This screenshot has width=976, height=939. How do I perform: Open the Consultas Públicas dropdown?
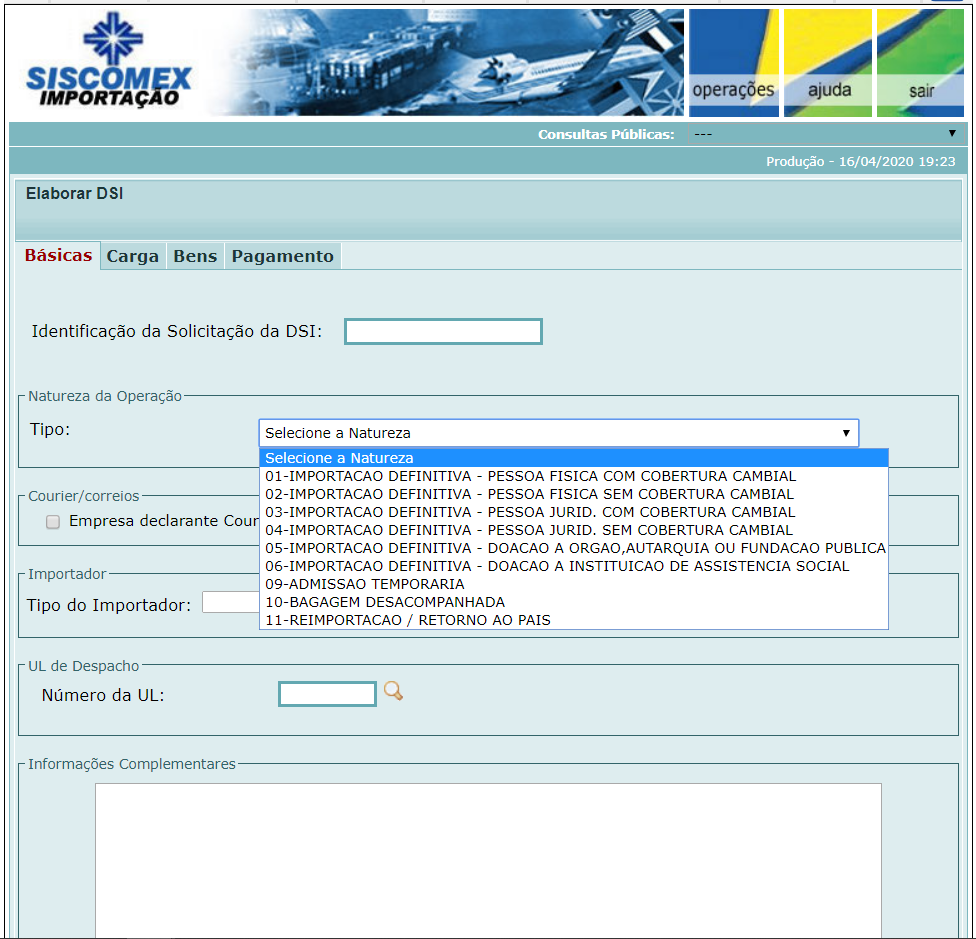click(x=825, y=134)
